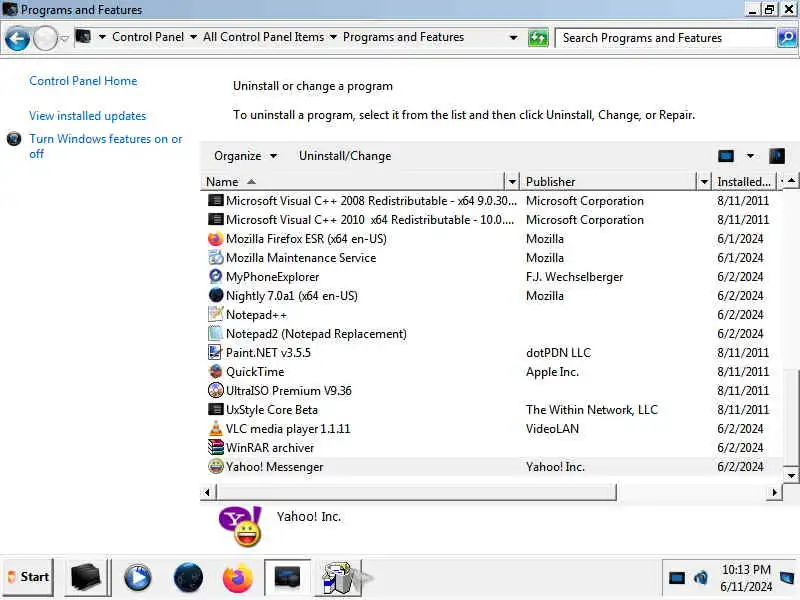This screenshot has height=600, width=800.
Task: Click the horizontal scrollbar right arrow
Action: (774, 492)
